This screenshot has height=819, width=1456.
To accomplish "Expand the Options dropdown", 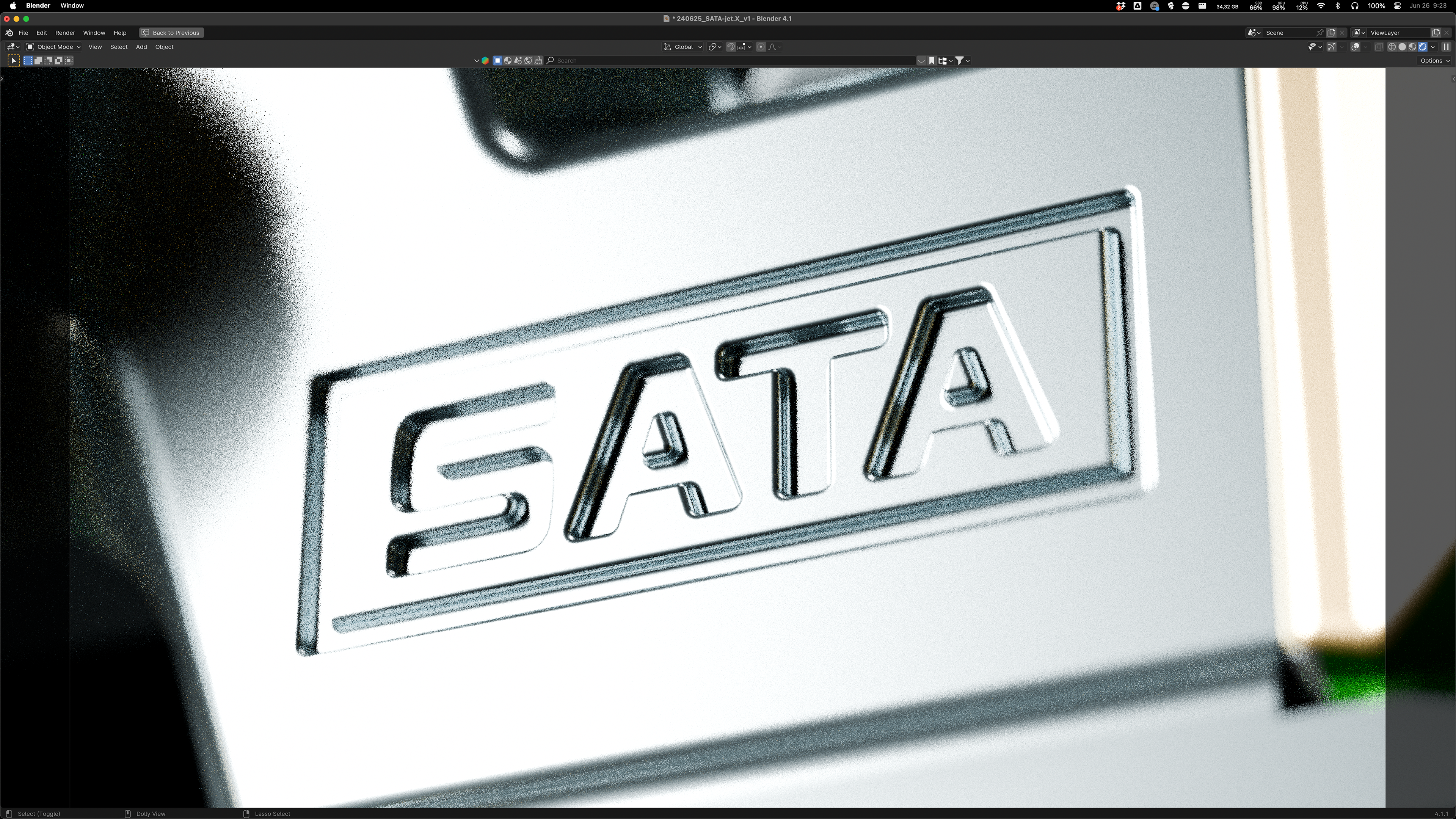I will (1435, 61).
